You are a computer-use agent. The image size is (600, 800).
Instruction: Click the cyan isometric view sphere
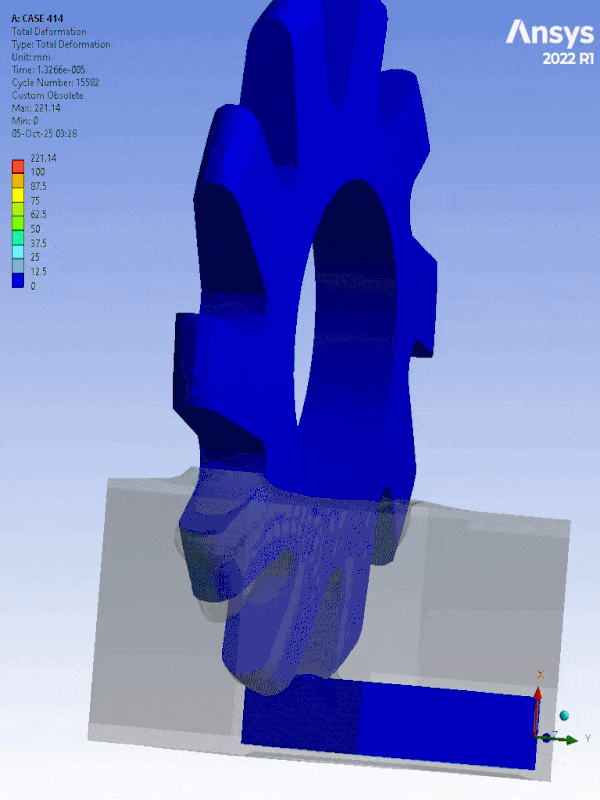pos(565,716)
